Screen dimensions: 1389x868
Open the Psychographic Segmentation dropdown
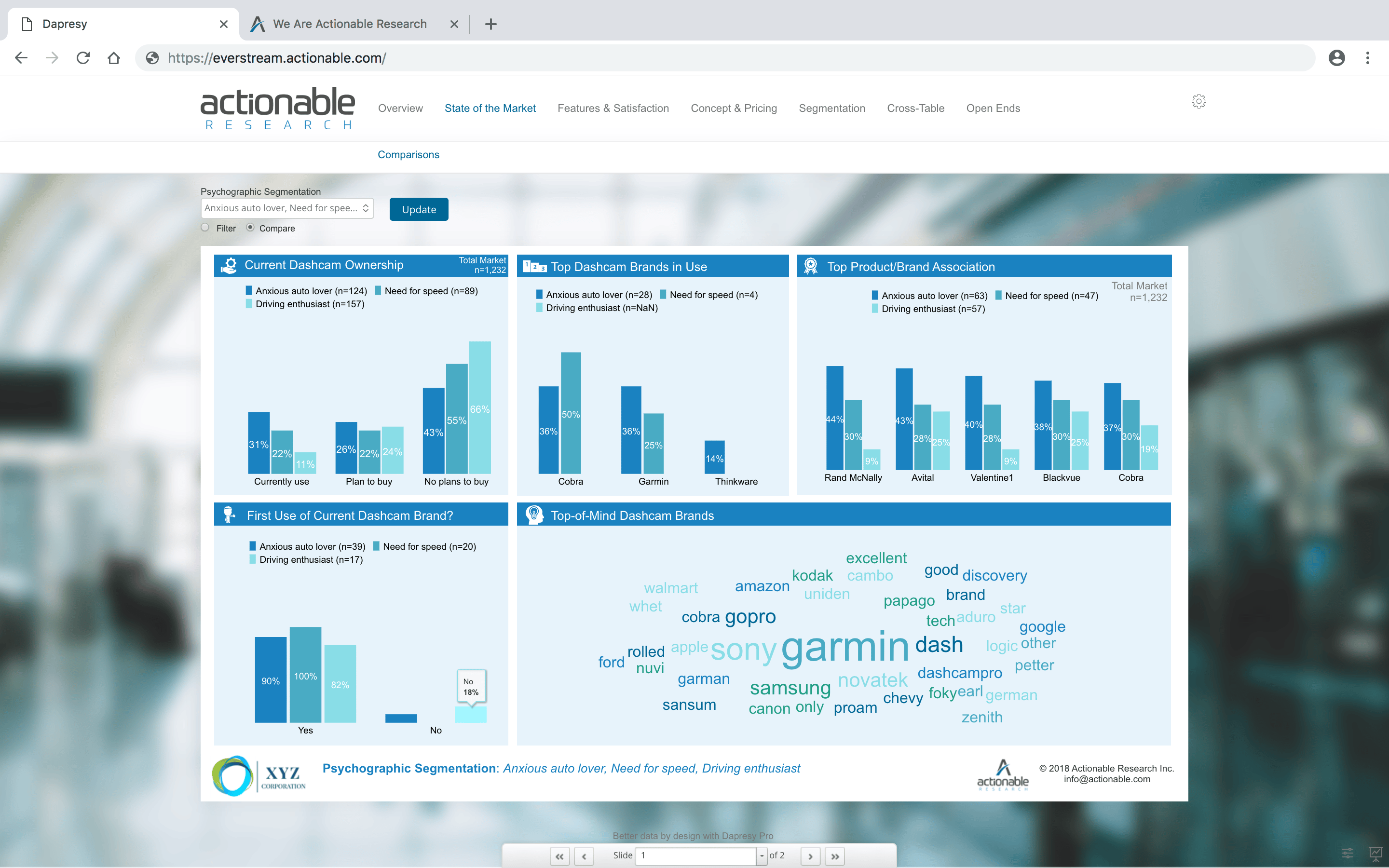pyautogui.click(x=287, y=208)
